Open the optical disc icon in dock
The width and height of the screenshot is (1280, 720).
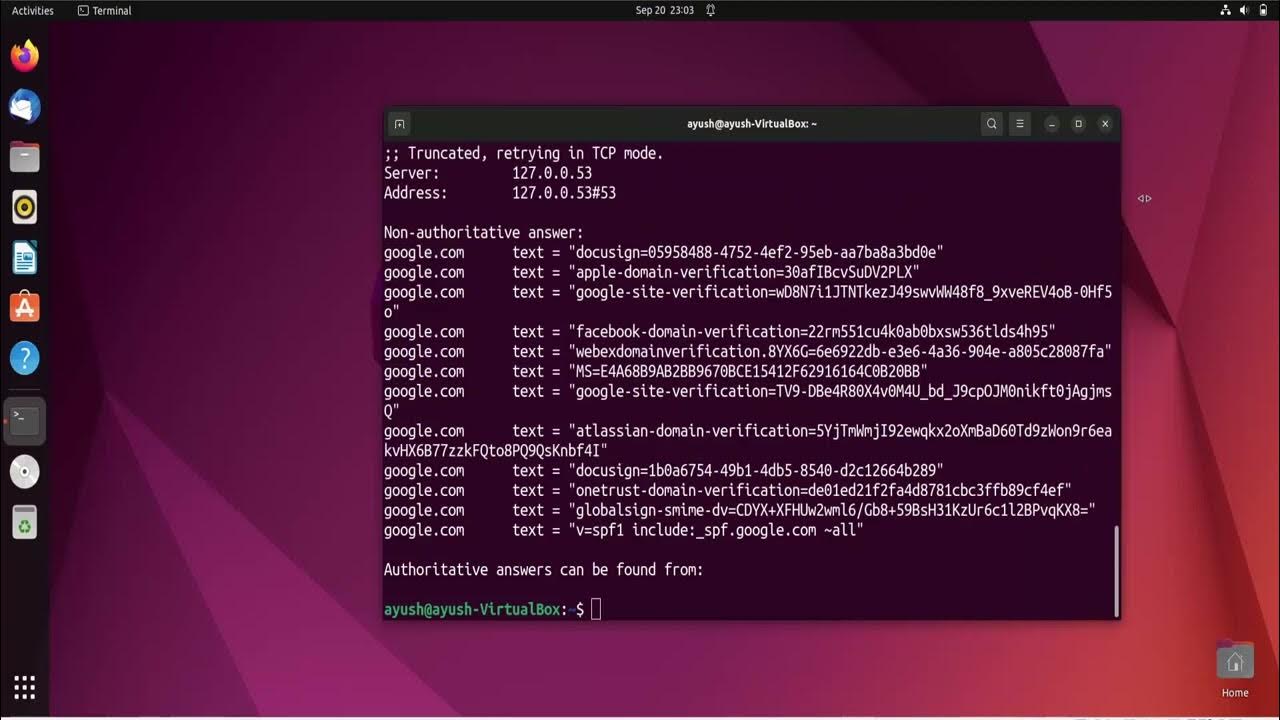tap(25, 472)
